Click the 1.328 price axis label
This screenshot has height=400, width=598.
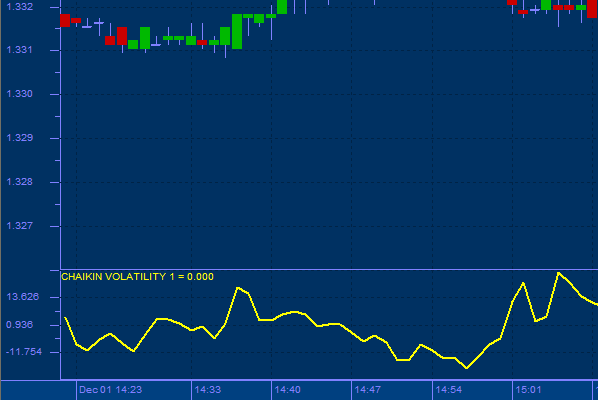pyautogui.click(x=20, y=182)
